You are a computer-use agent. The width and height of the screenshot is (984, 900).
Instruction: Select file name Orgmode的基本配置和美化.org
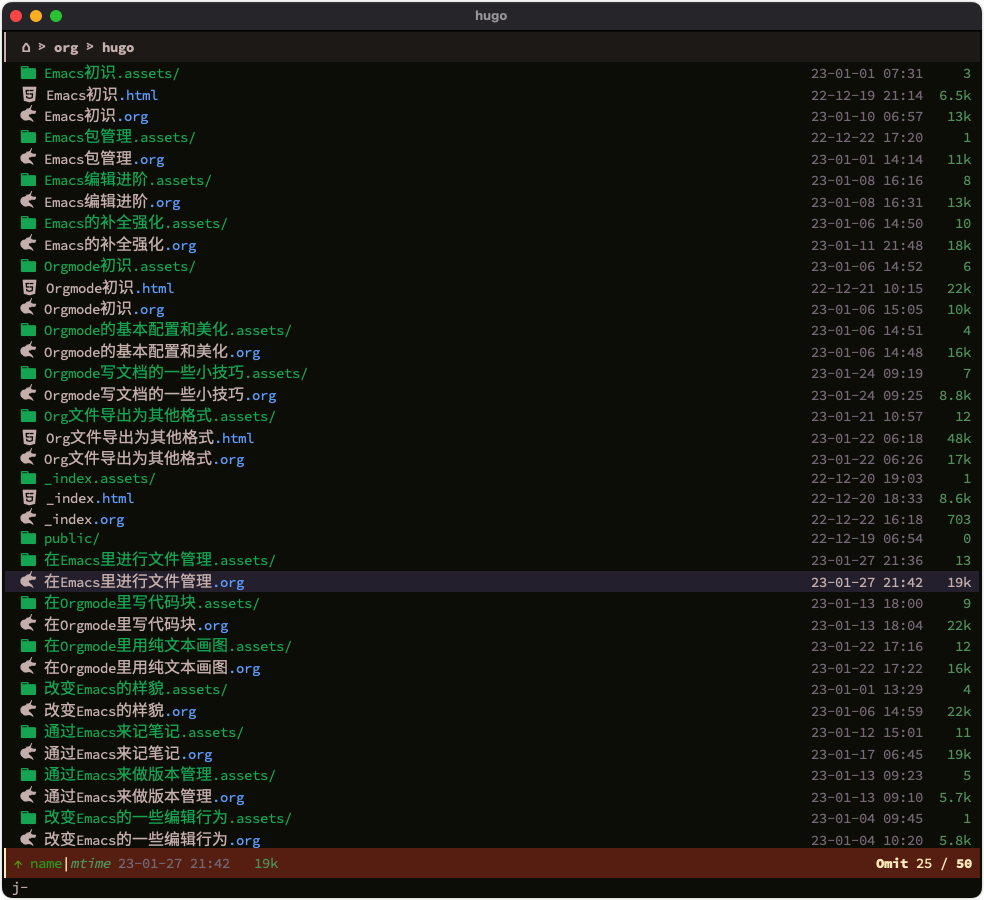click(152, 352)
